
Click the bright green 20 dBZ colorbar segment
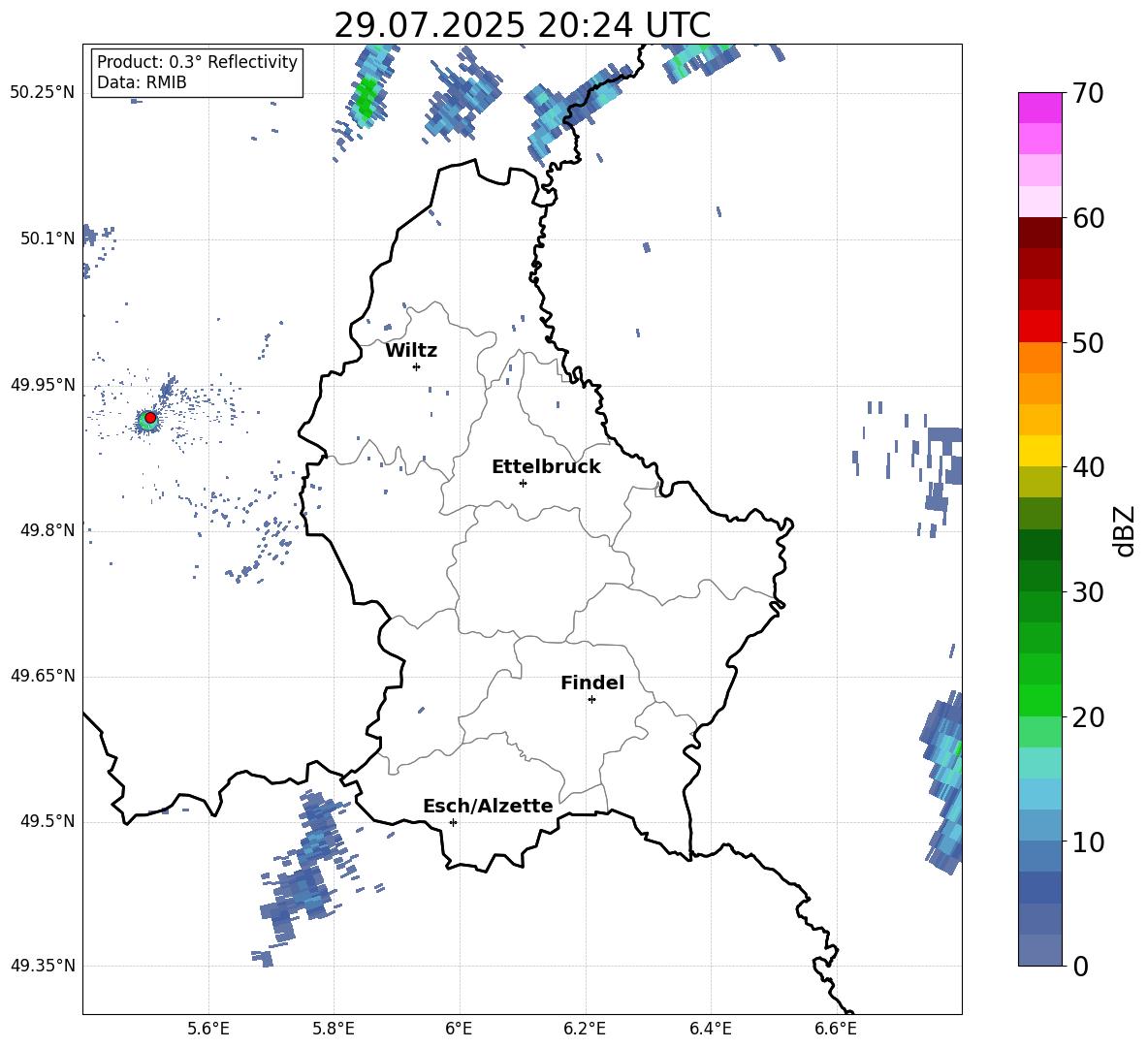(1039, 700)
